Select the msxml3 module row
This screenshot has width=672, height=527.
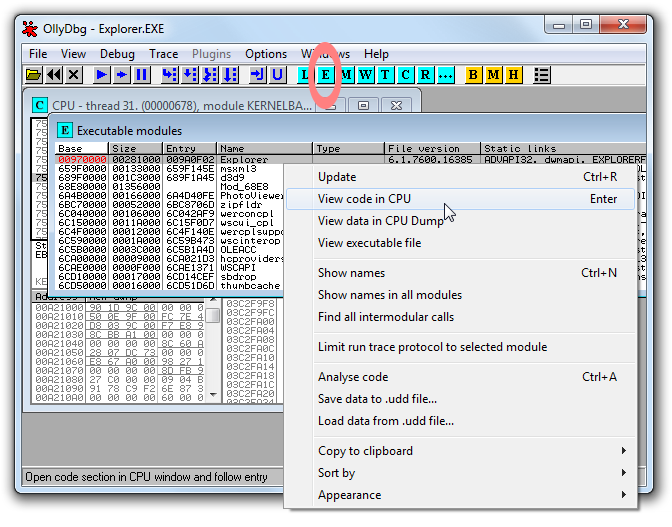click(x=170, y=168)
